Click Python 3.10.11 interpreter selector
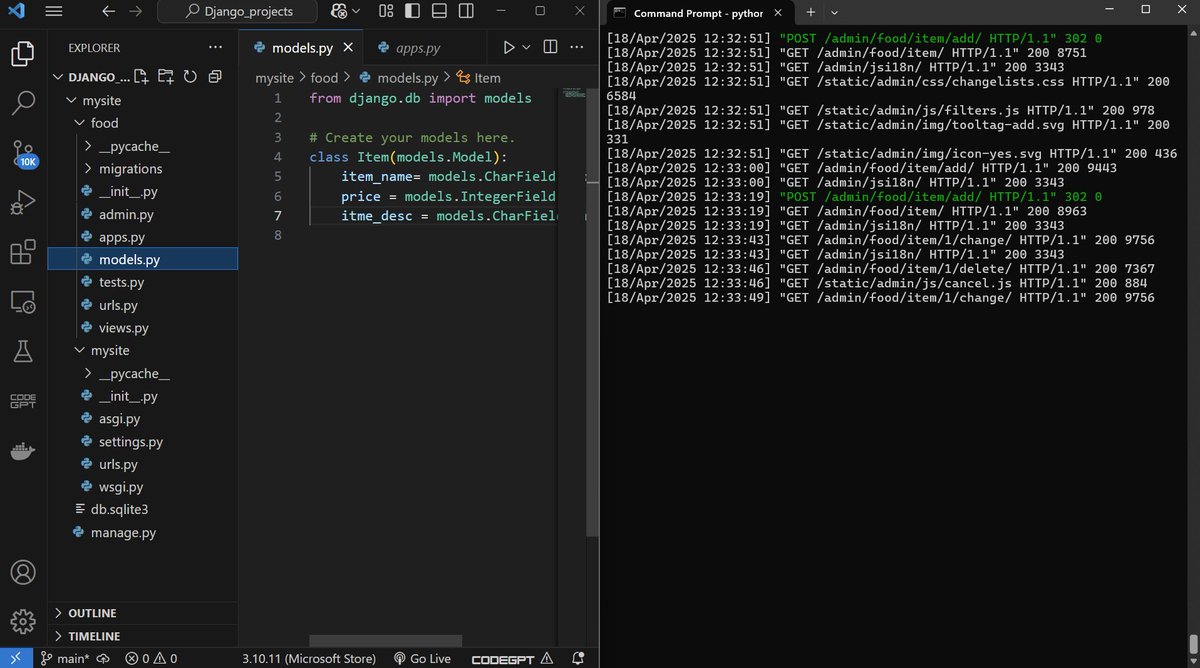 coord(309,658)
